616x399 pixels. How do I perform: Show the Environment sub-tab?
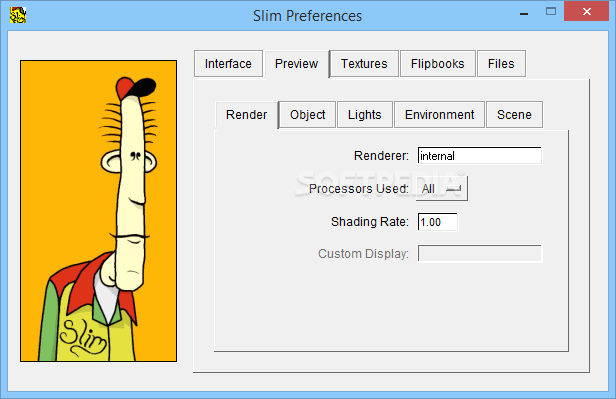pyautogui.click(x=440, y=115)
